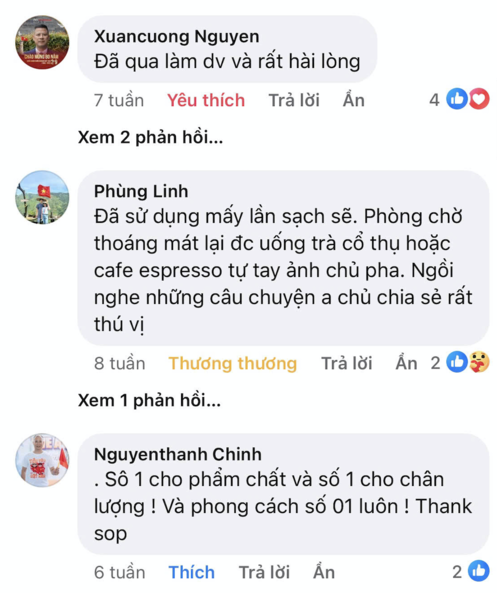Expand Xem 1 phản hồi replies
The image size is (497, 593).
tap(149, 400)
